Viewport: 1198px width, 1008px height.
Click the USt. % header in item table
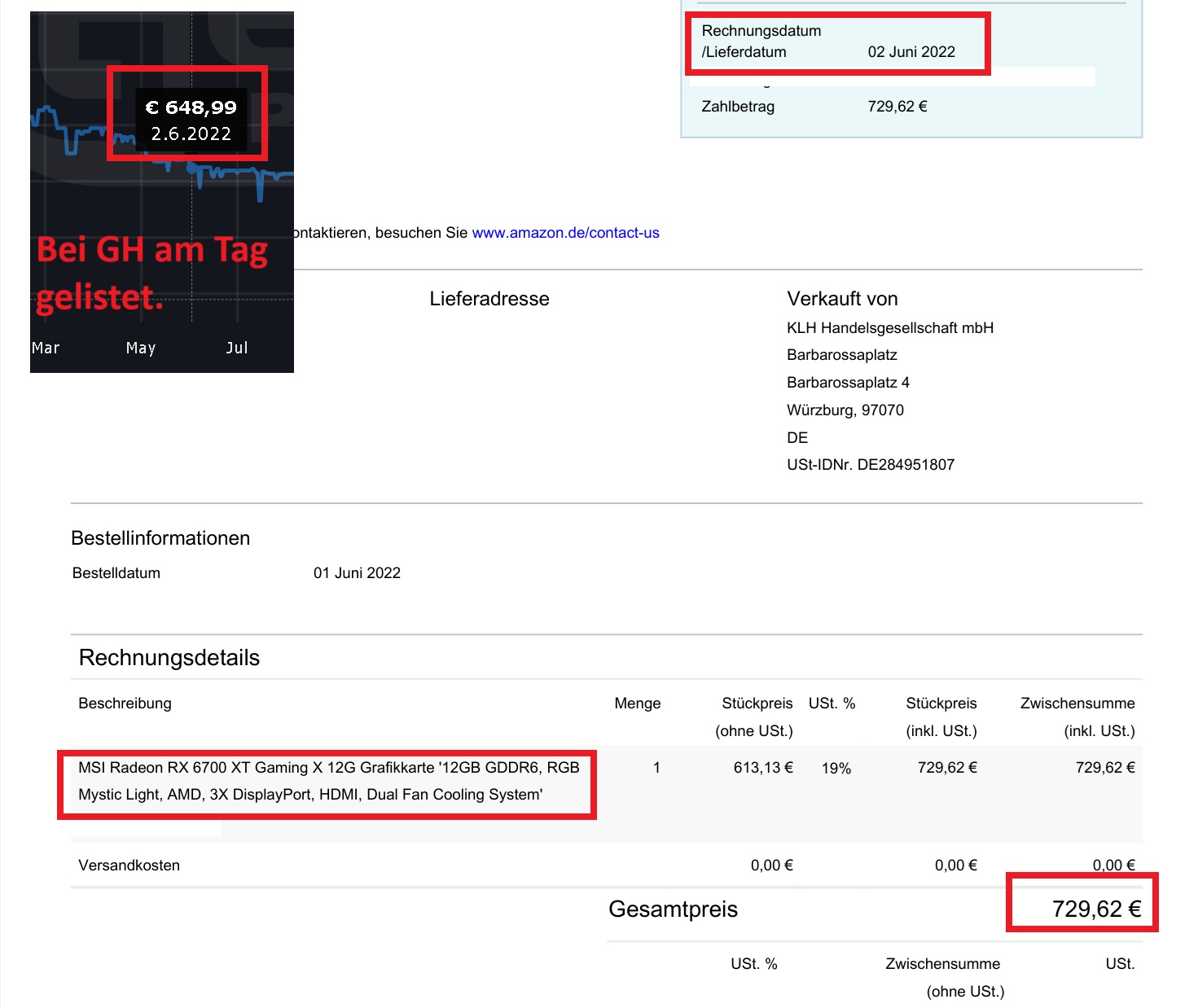click(832, 703)
